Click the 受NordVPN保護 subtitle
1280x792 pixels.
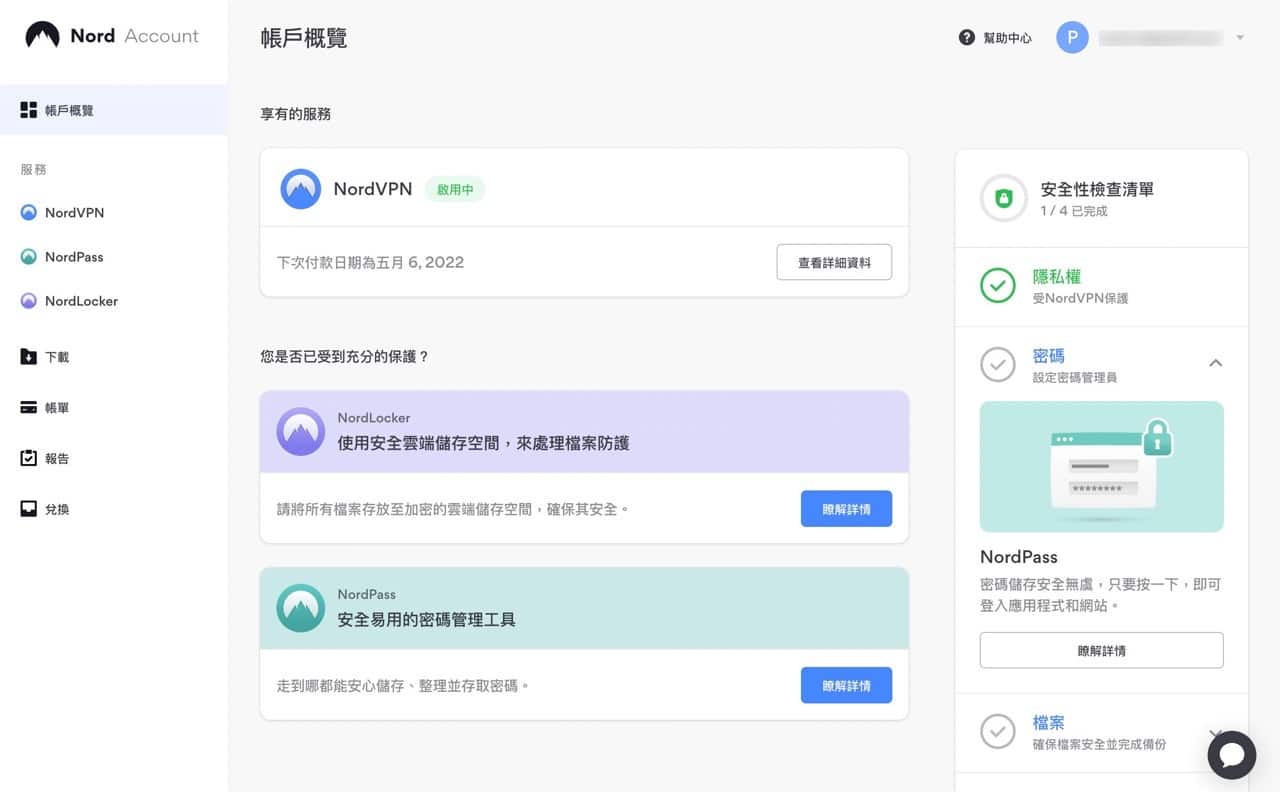click(1080, 298)
